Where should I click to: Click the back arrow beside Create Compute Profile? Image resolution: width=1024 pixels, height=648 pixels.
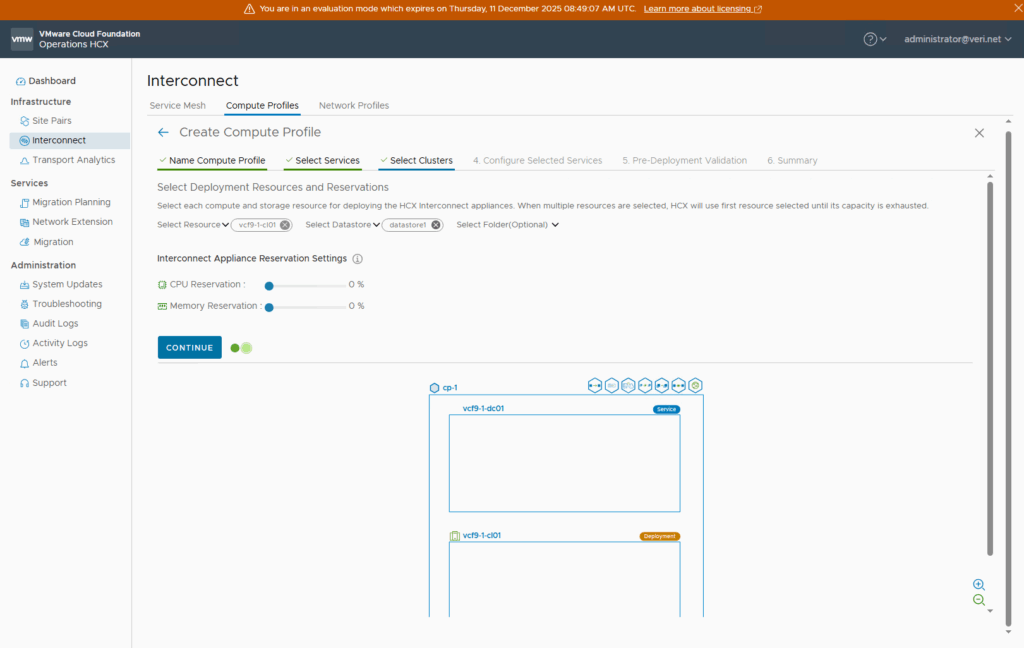(164, 132)
